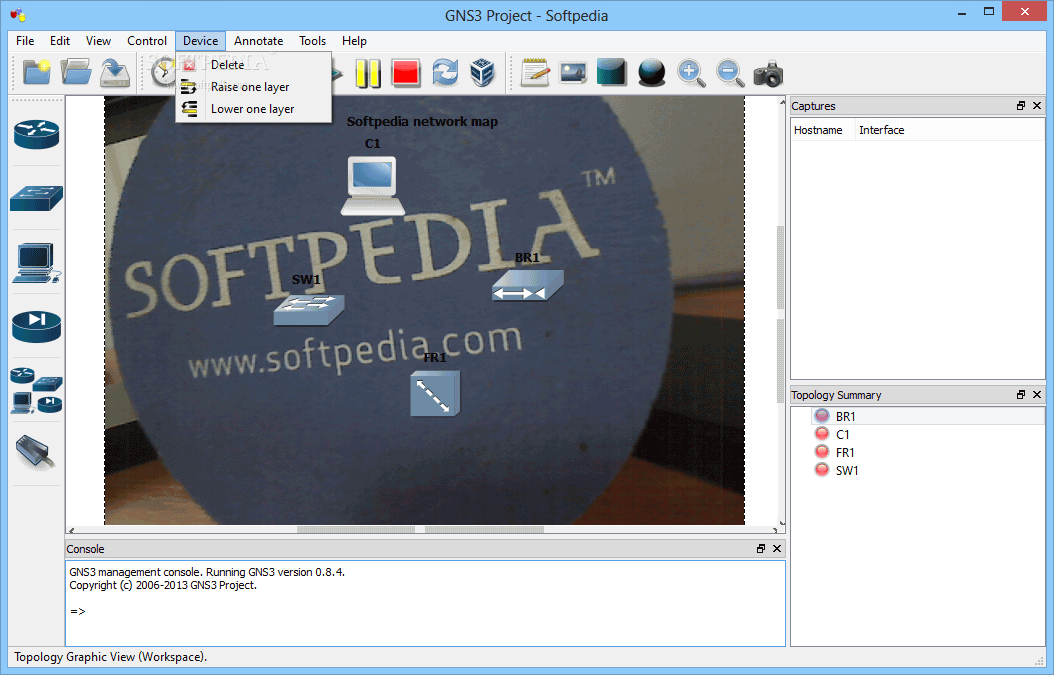Select the BR1 bridge node
This screenshot has width=1054, height=675.
pyautogui.click(x=528, y=285)
